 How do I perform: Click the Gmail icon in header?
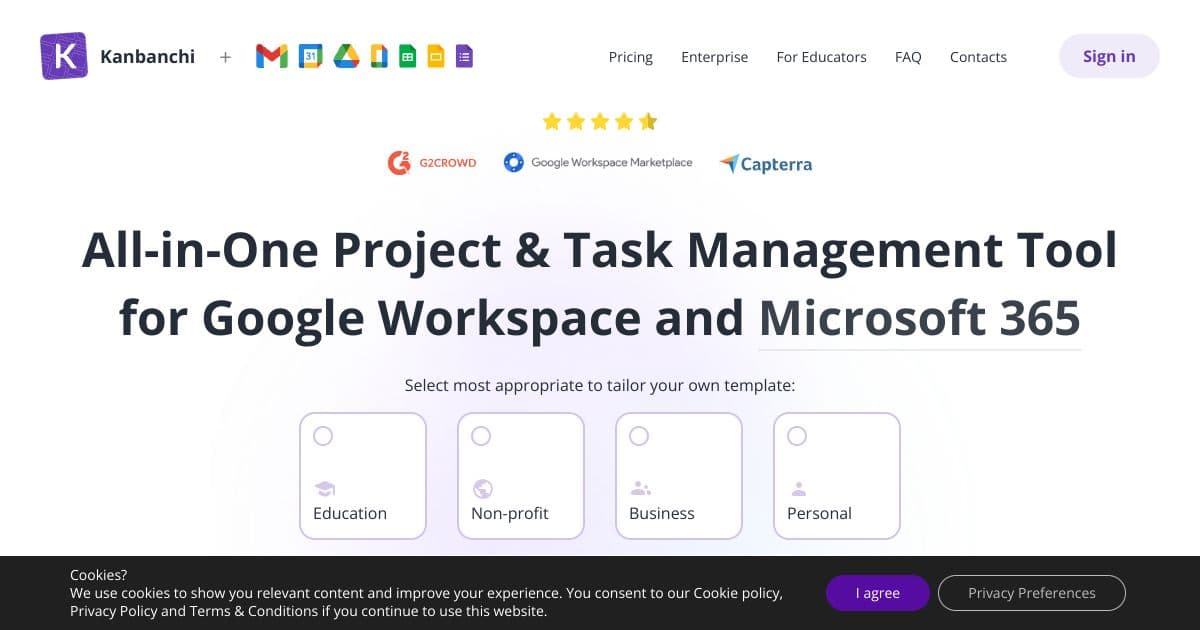point(271,57)
